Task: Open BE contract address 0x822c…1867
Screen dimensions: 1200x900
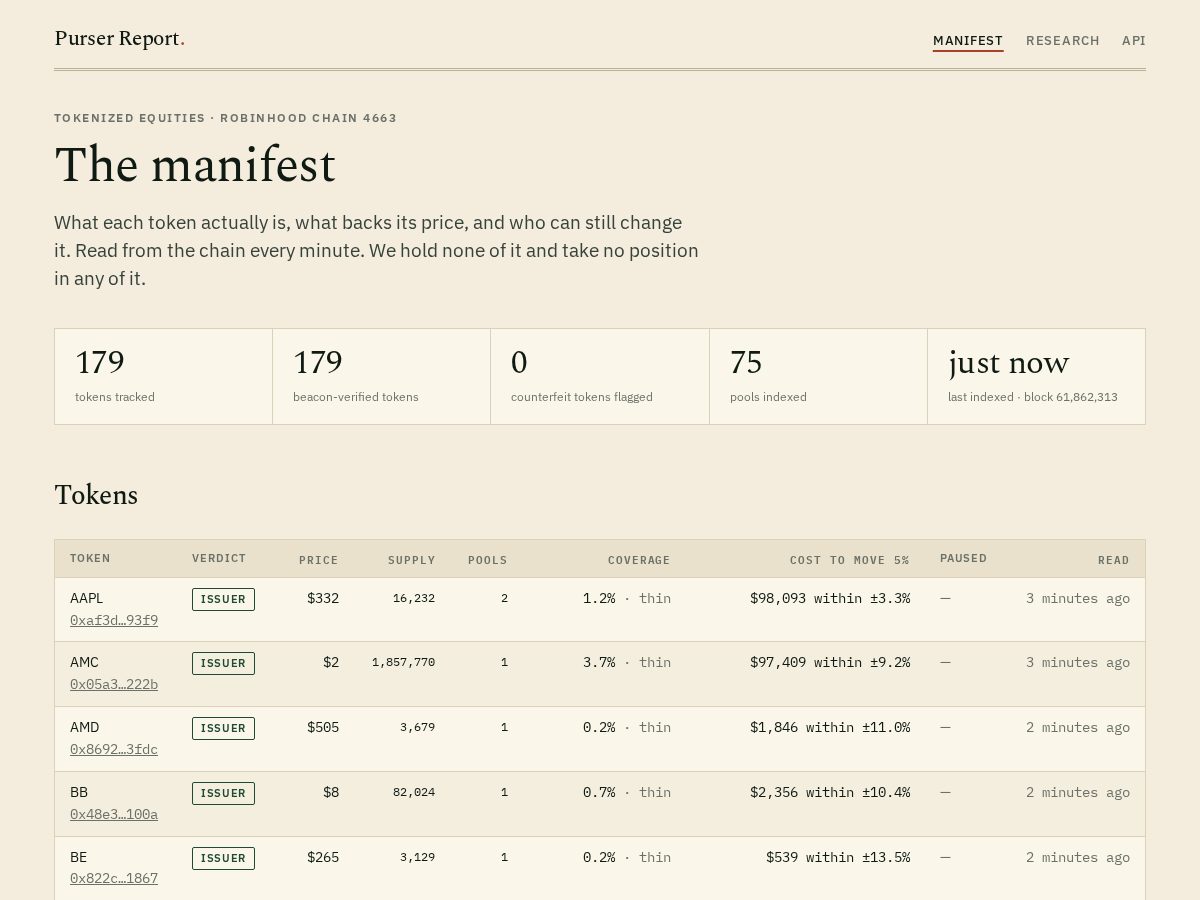Action: [114, 878]
